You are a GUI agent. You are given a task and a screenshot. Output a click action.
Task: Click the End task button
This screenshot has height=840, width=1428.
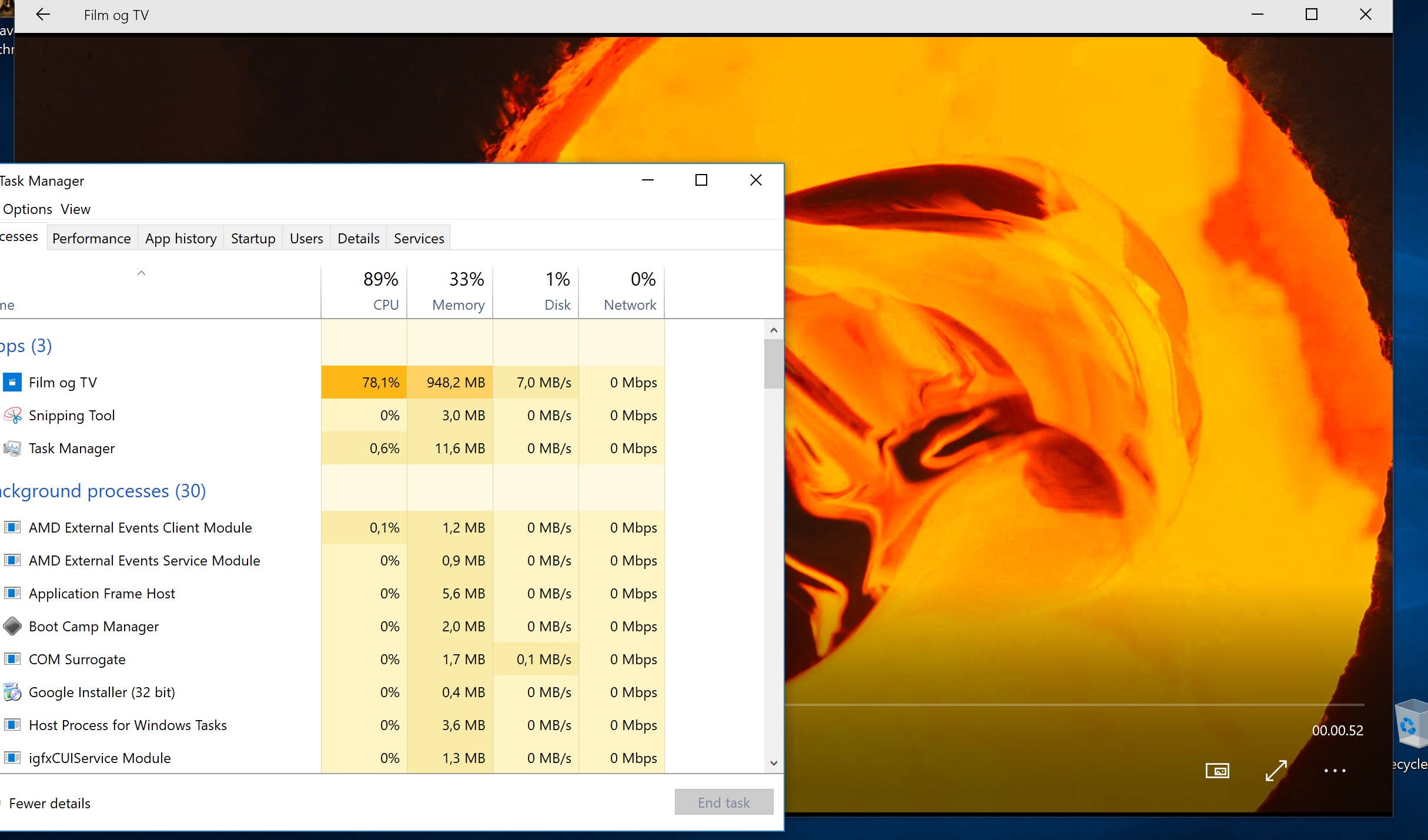click(x=723, y=802)
